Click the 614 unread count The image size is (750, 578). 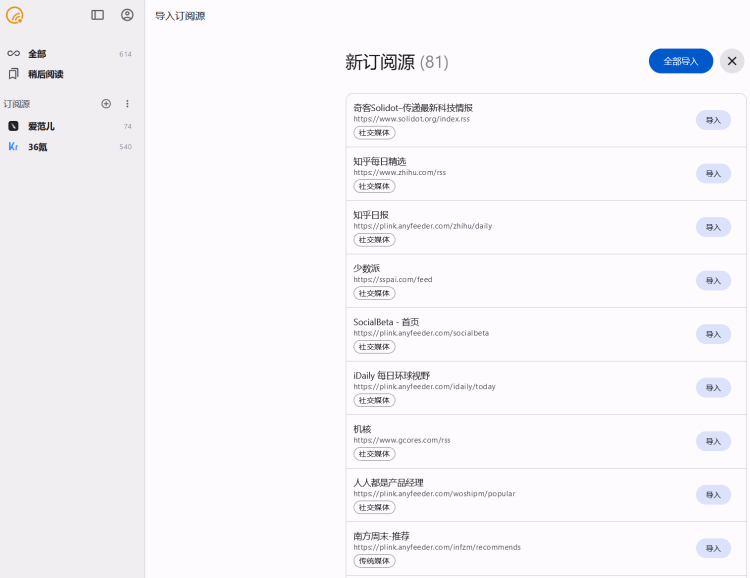[125, 54]
